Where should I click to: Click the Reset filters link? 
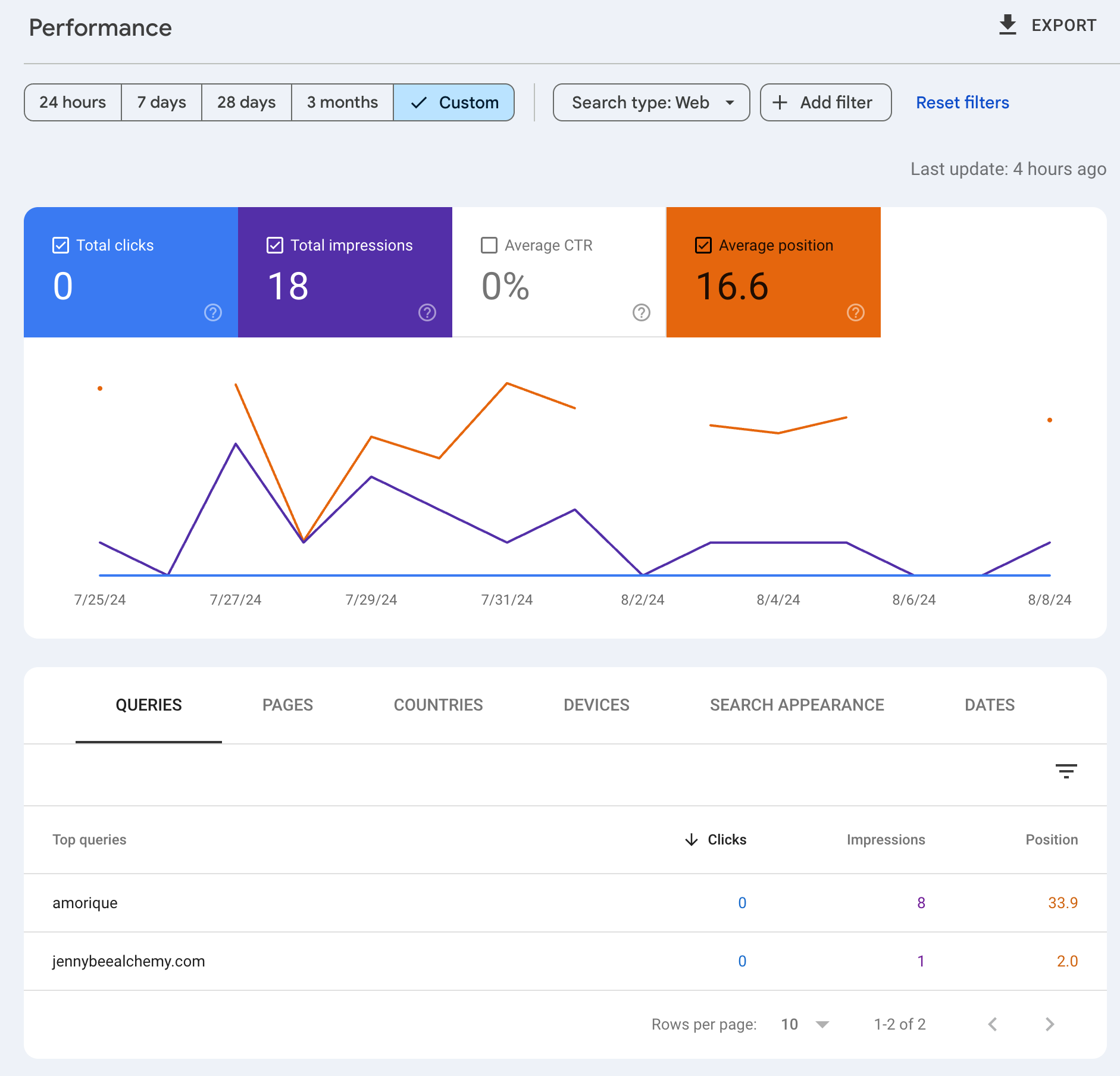(962, 102)
